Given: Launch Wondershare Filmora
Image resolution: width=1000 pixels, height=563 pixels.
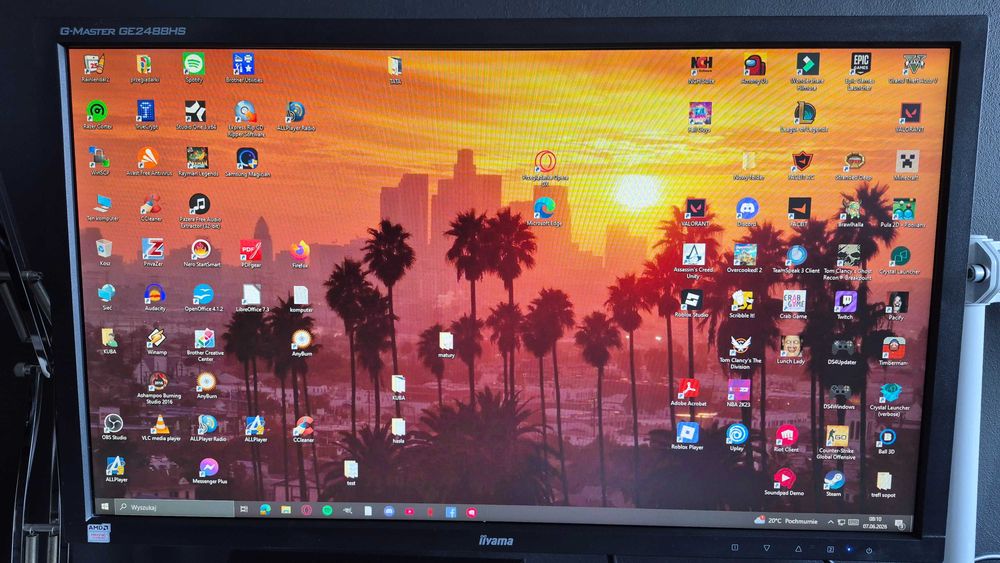Looking at the screenshot, I should (807, 71).
